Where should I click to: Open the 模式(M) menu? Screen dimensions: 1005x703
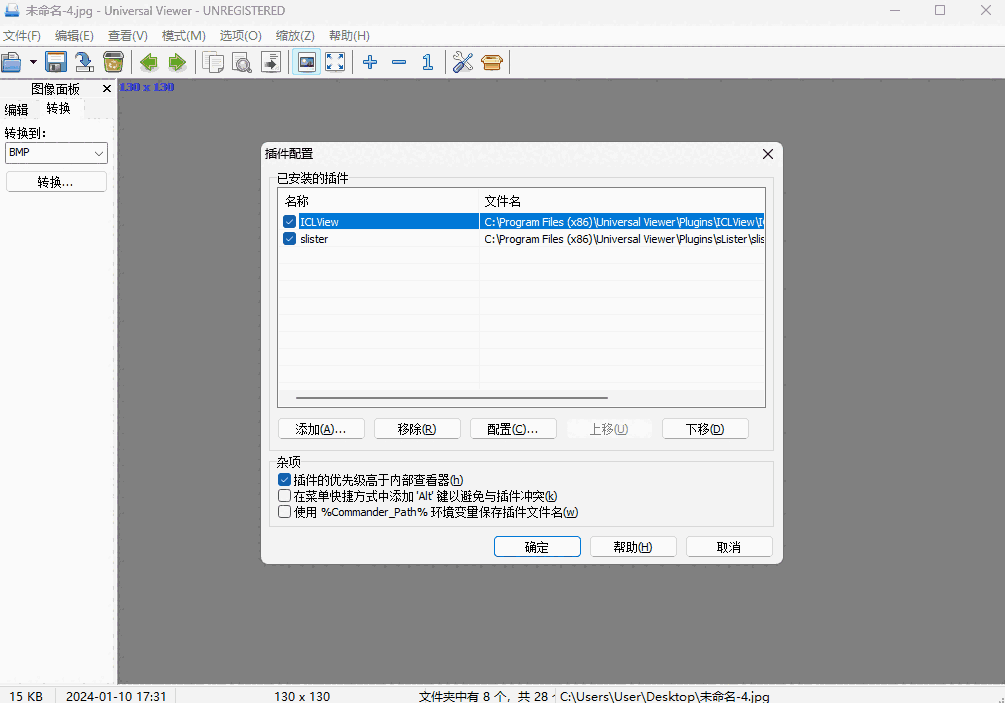183,35
